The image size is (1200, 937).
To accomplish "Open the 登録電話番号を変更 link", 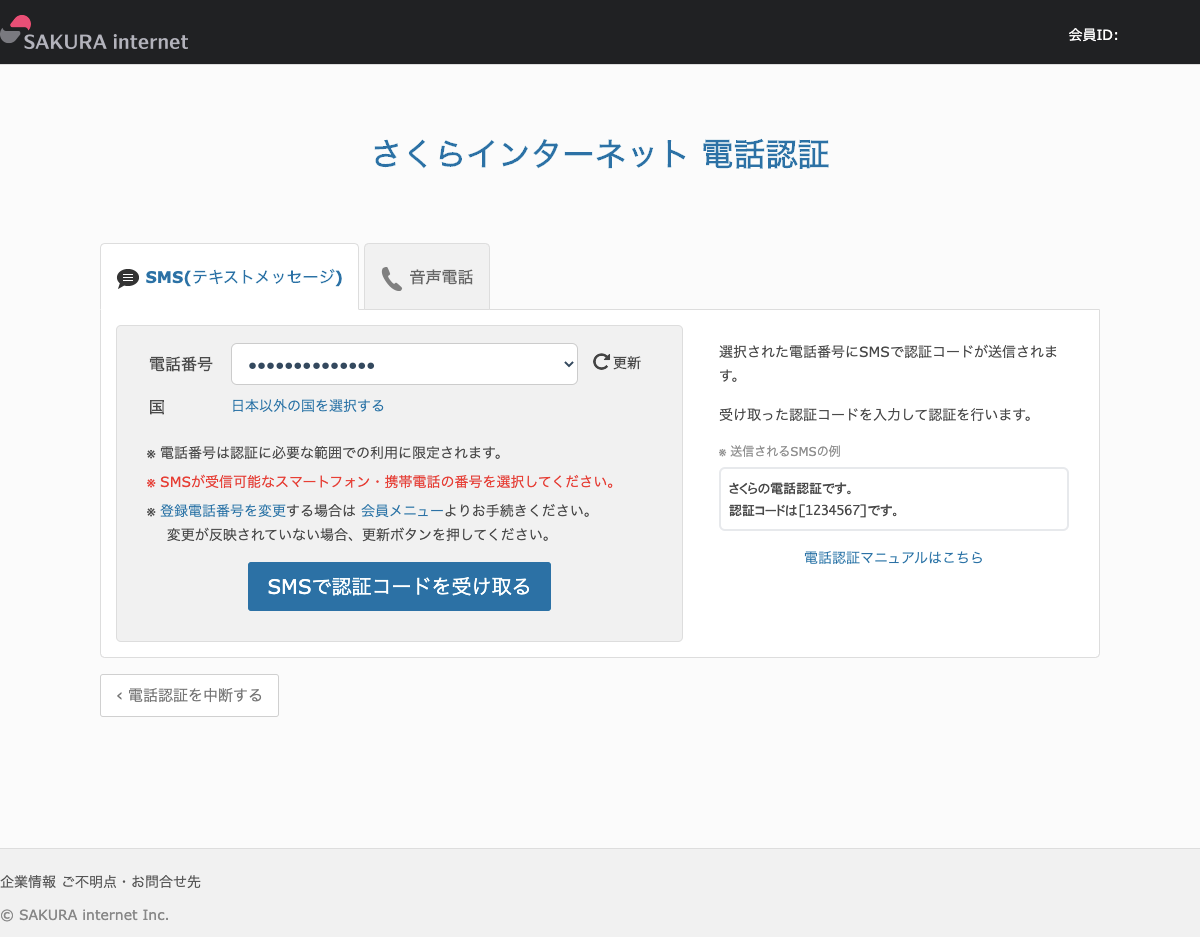I will [x=223, y=511].
